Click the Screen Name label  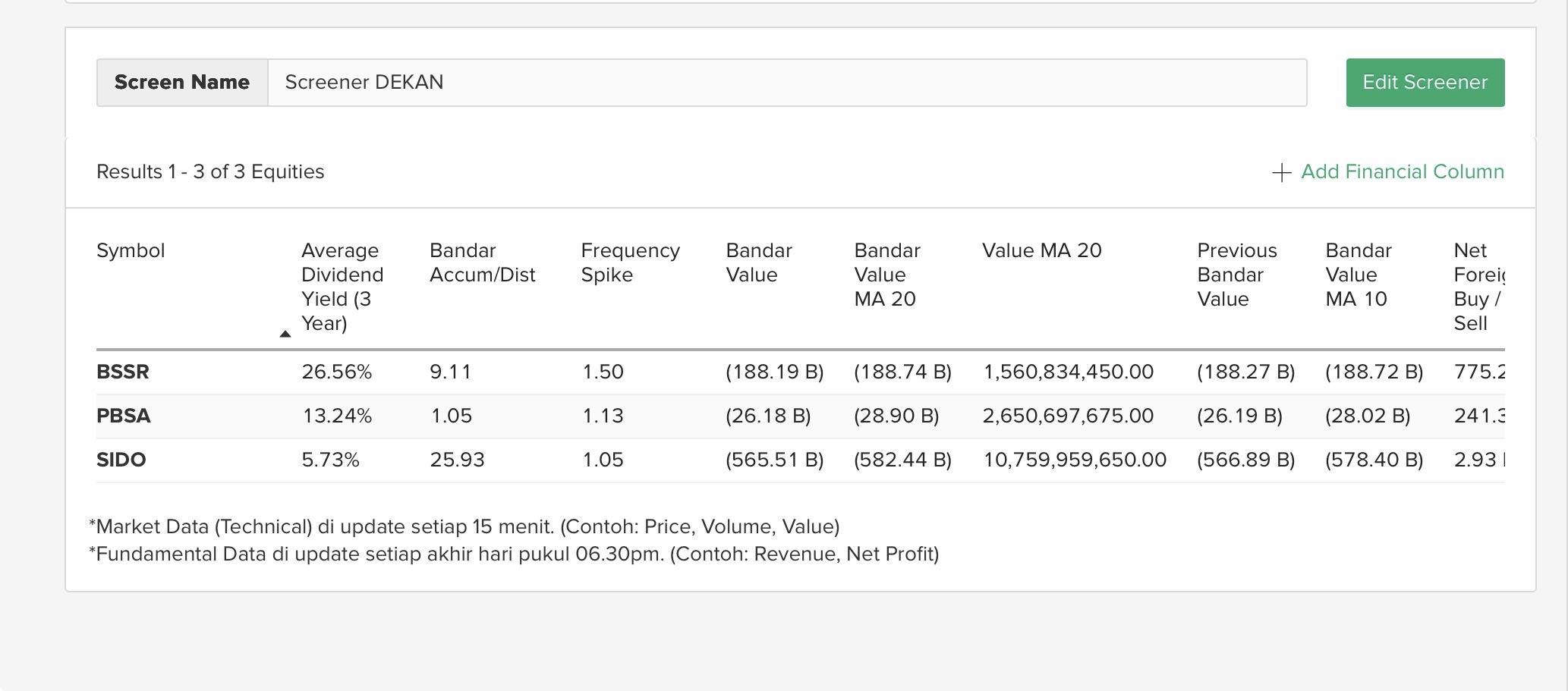click(x=182, y=83)
